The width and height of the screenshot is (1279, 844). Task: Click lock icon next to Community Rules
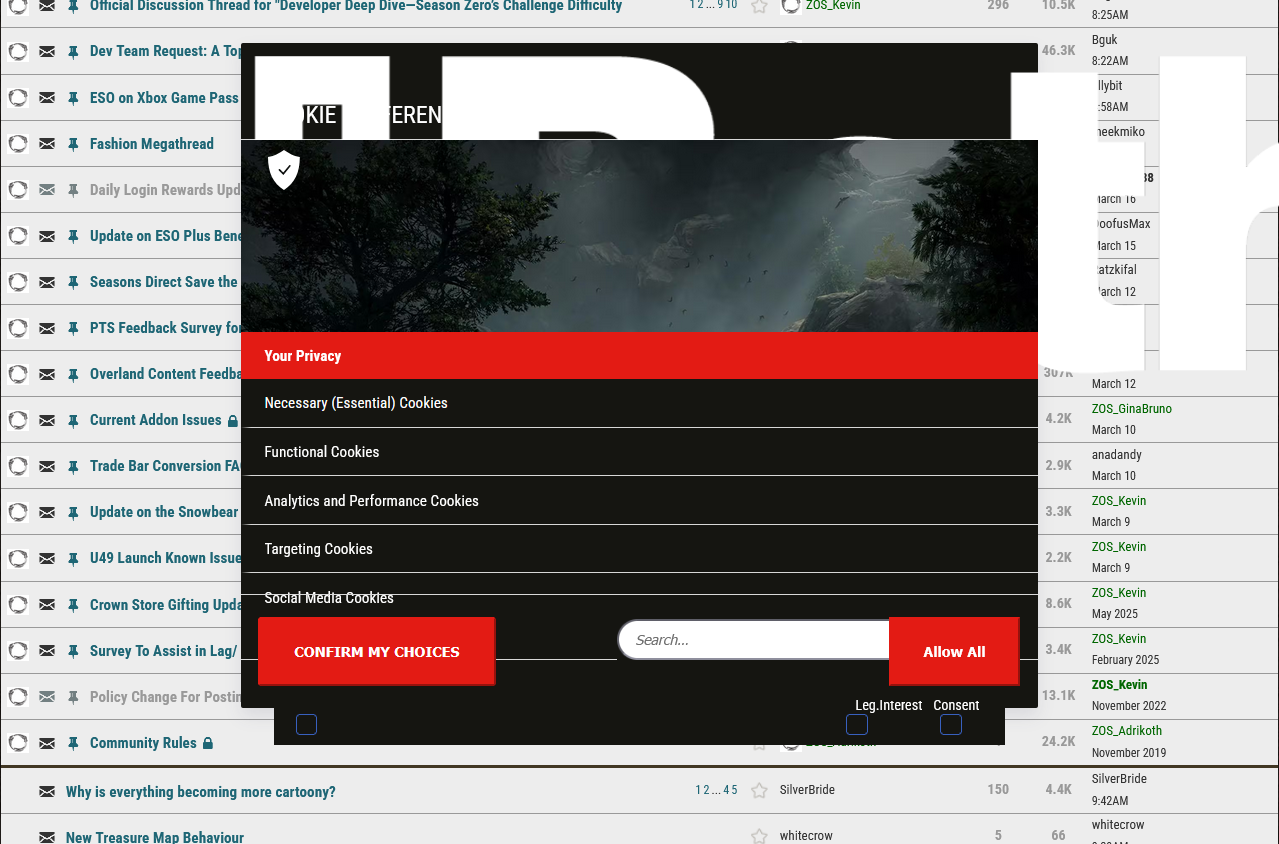[208, 743]
